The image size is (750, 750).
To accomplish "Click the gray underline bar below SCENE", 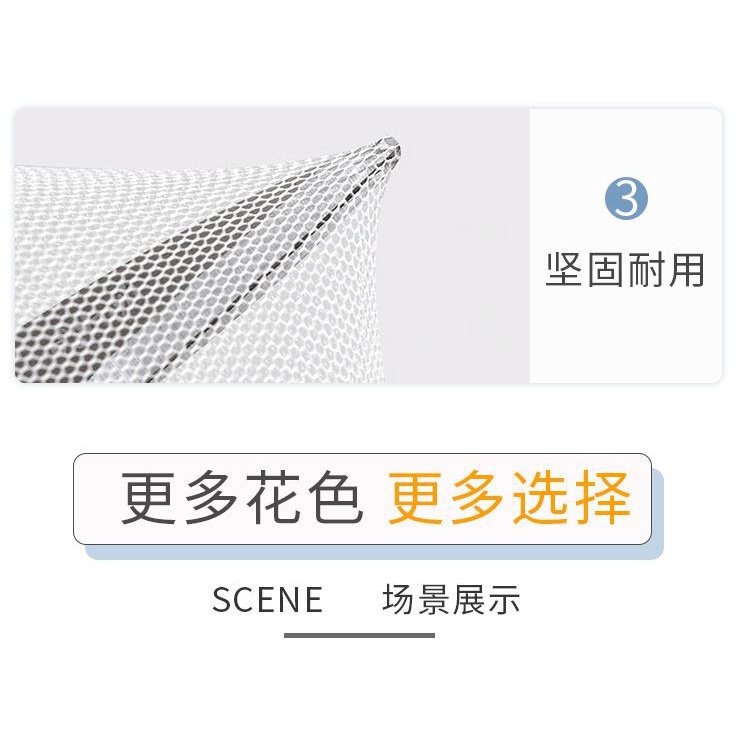I will [359, 635].
